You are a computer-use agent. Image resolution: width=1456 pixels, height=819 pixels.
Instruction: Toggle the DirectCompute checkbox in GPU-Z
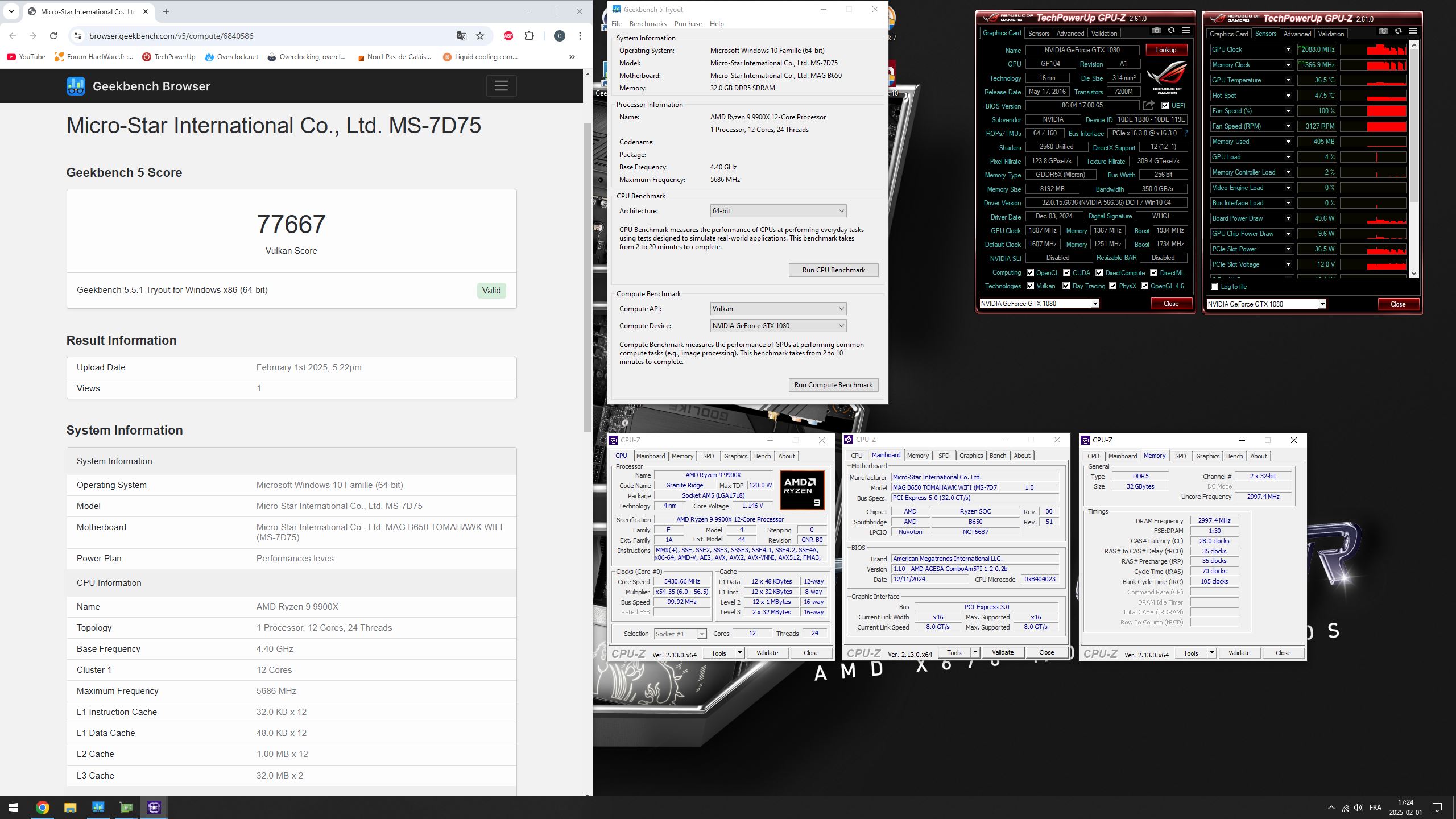1099,273
